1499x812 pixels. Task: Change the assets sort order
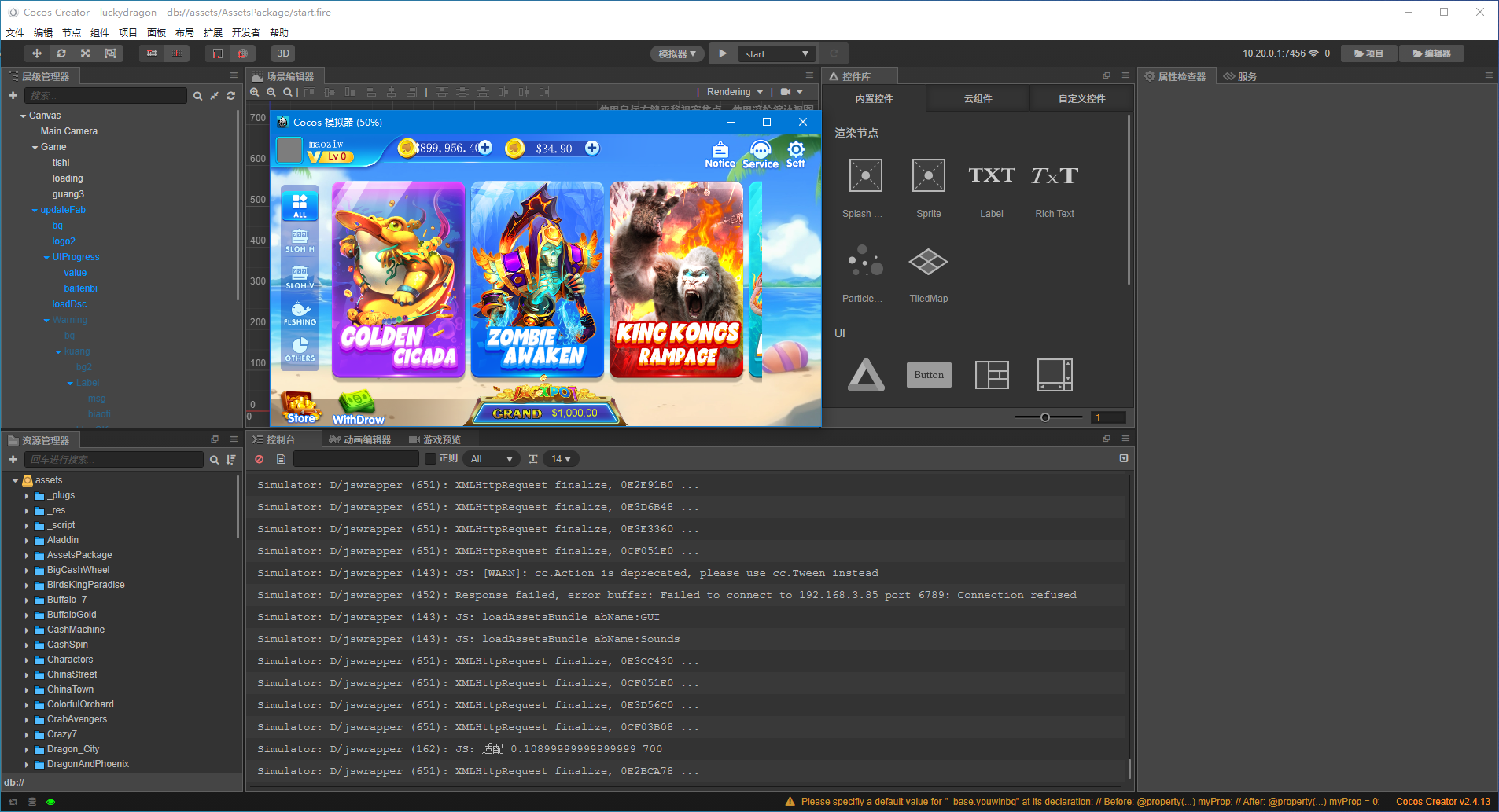tap(230, 459)
